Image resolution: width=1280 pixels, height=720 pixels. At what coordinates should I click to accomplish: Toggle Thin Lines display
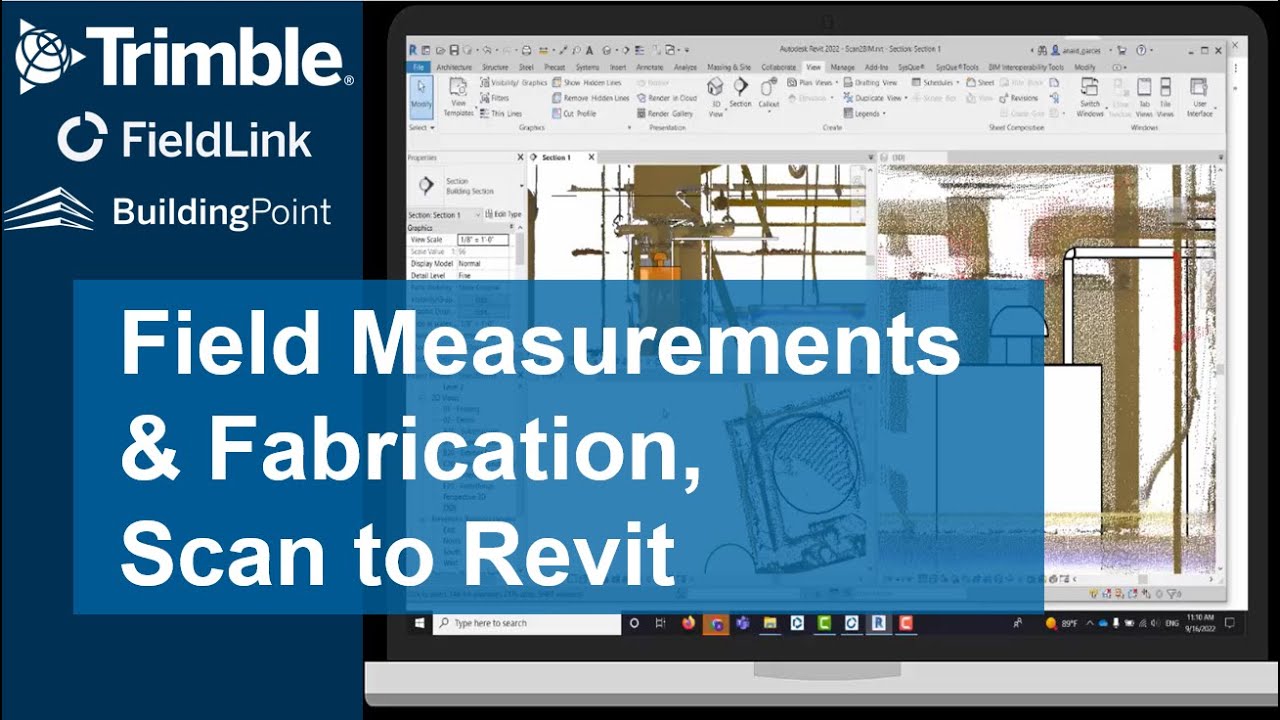coord(501,113)
